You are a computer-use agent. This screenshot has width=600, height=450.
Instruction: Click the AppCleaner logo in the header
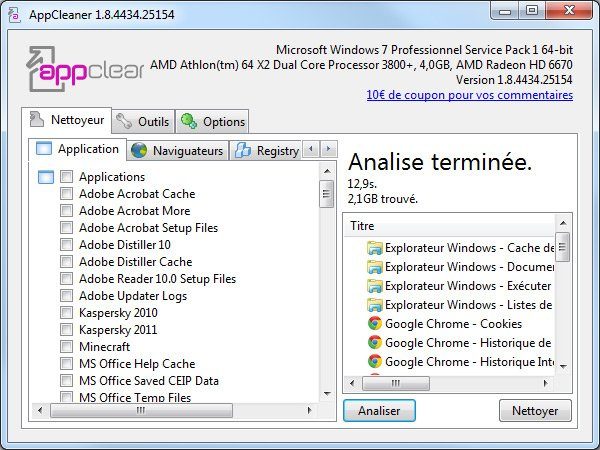[86, 68]
